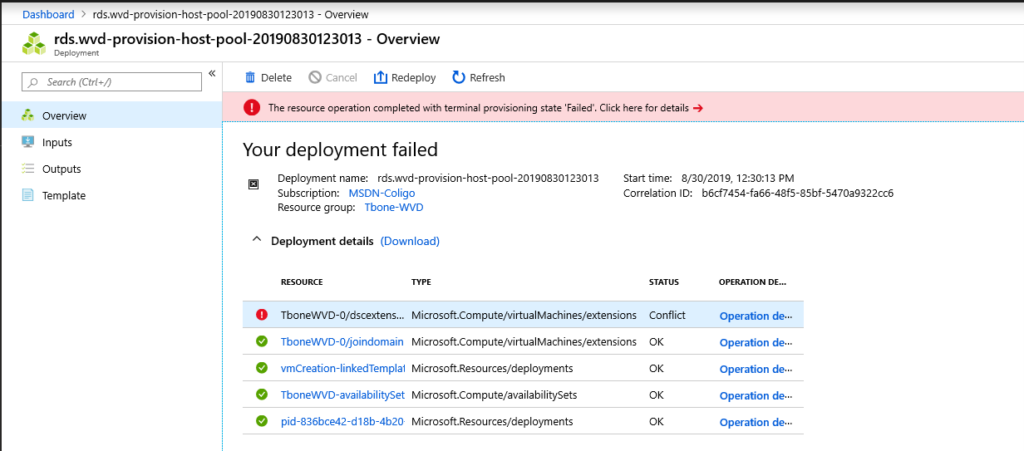The height and width of the screenshot is (451, 1024).
Task: Click the Download deployment details link
Action: [x=410, y=241]
